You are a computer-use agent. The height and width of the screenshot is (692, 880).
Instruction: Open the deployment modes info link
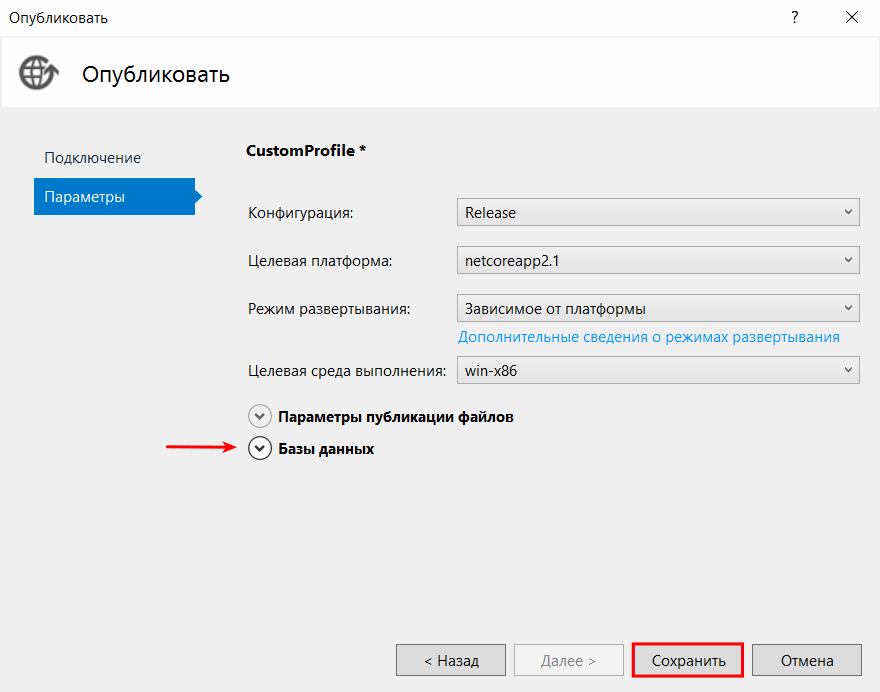(646, 337)
